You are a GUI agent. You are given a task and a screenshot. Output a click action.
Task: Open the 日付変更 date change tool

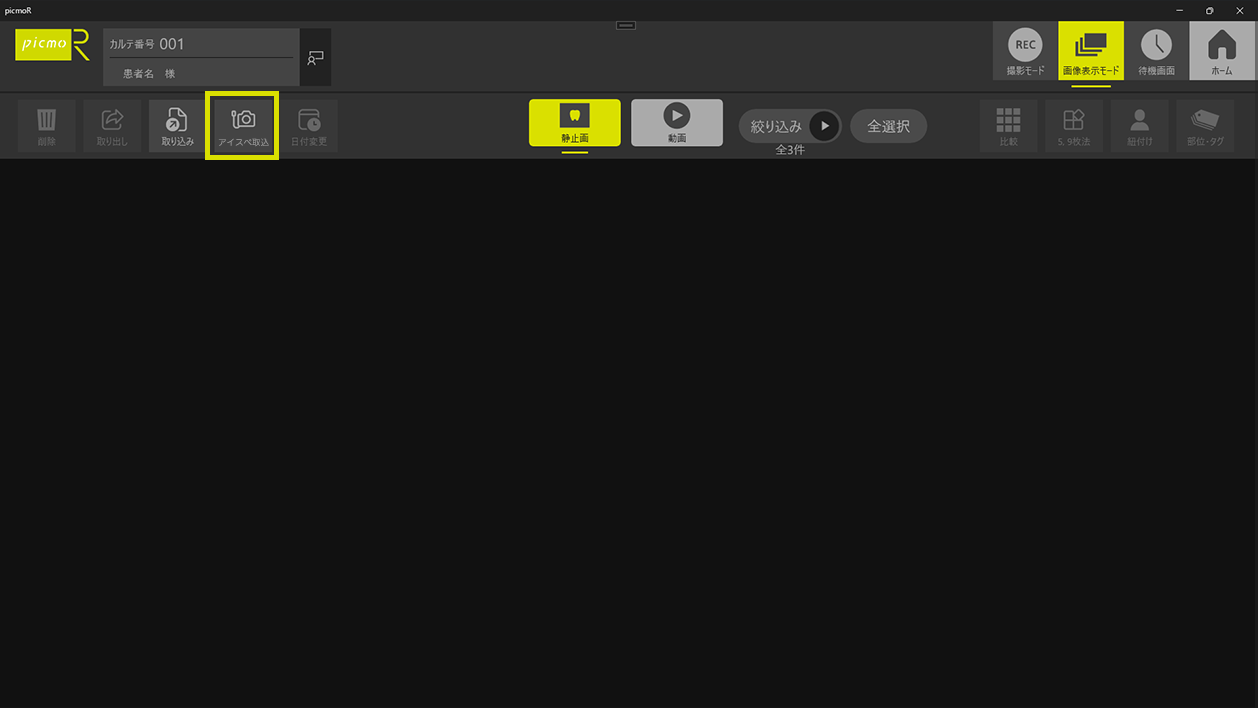click(309, 126)
